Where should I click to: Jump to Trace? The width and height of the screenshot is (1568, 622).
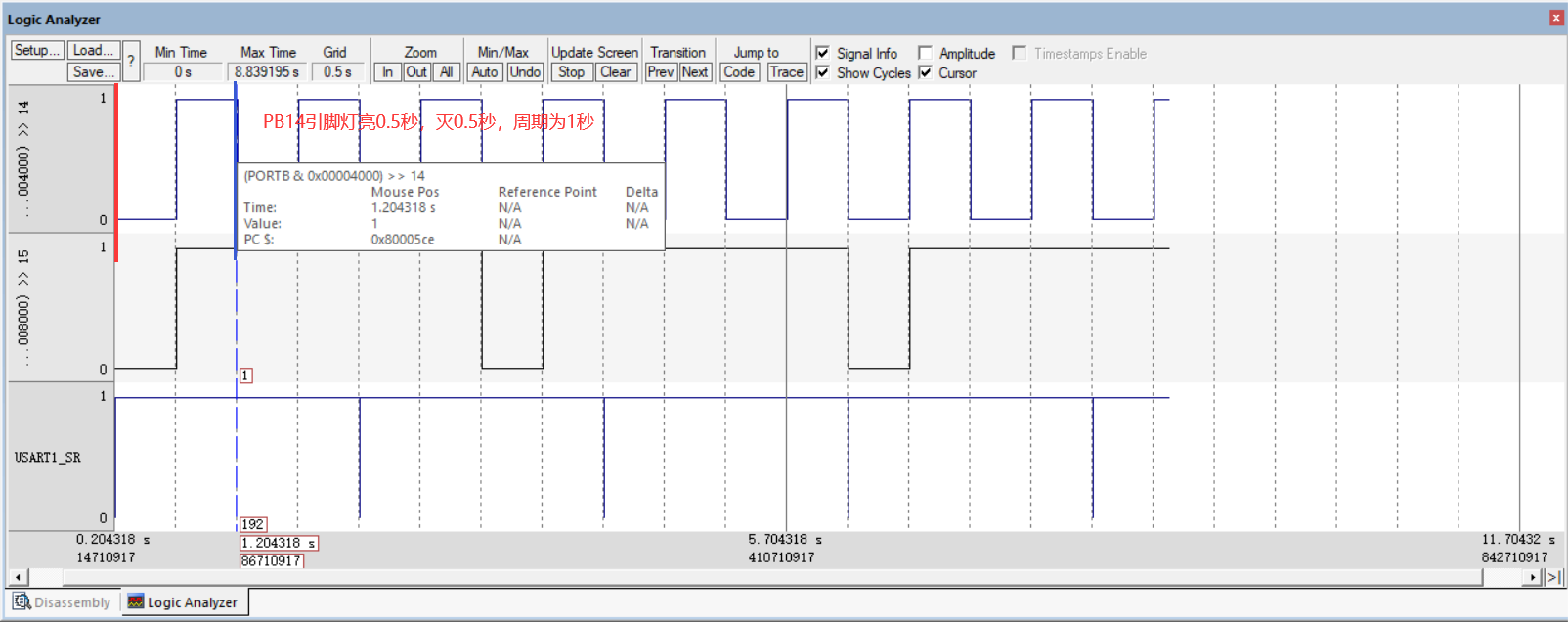pos(786,71)
